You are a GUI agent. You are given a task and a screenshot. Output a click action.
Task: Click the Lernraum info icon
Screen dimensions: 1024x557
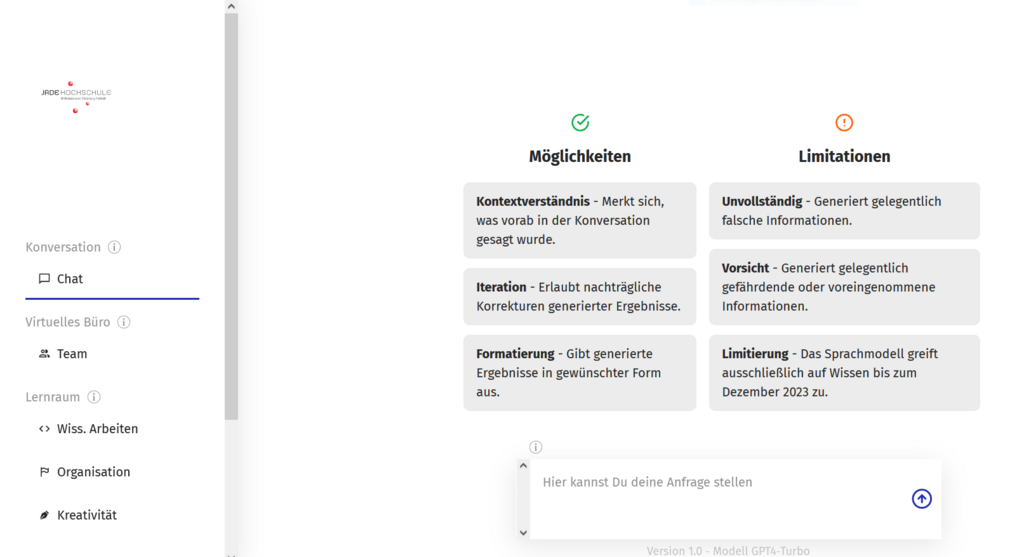click(x=94, y=397)
